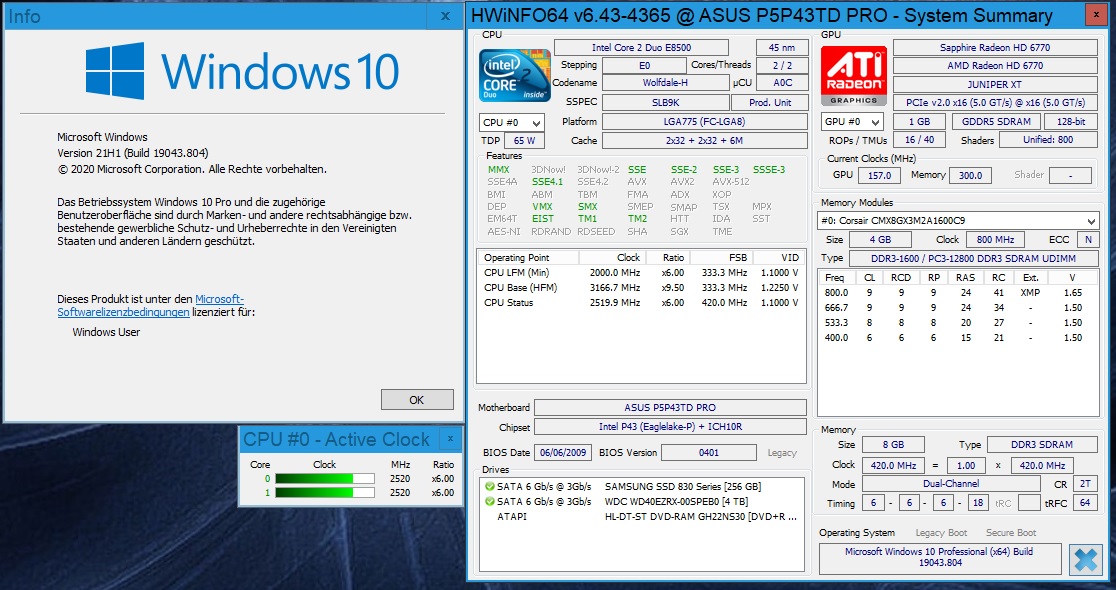Click the LGA775 (FC-LGA8) platform field

point(705,122)
